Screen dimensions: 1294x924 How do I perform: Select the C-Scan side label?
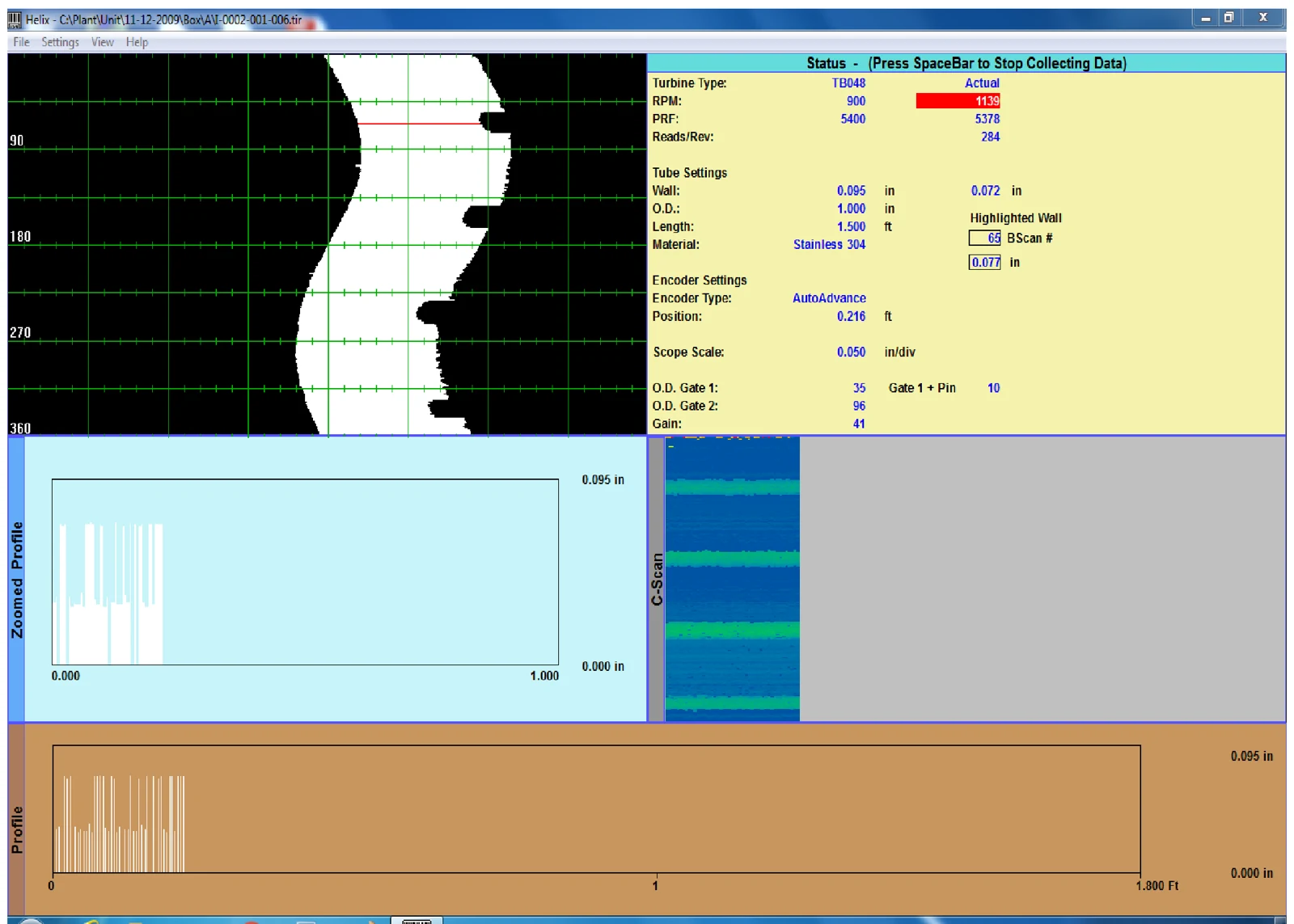657,579
